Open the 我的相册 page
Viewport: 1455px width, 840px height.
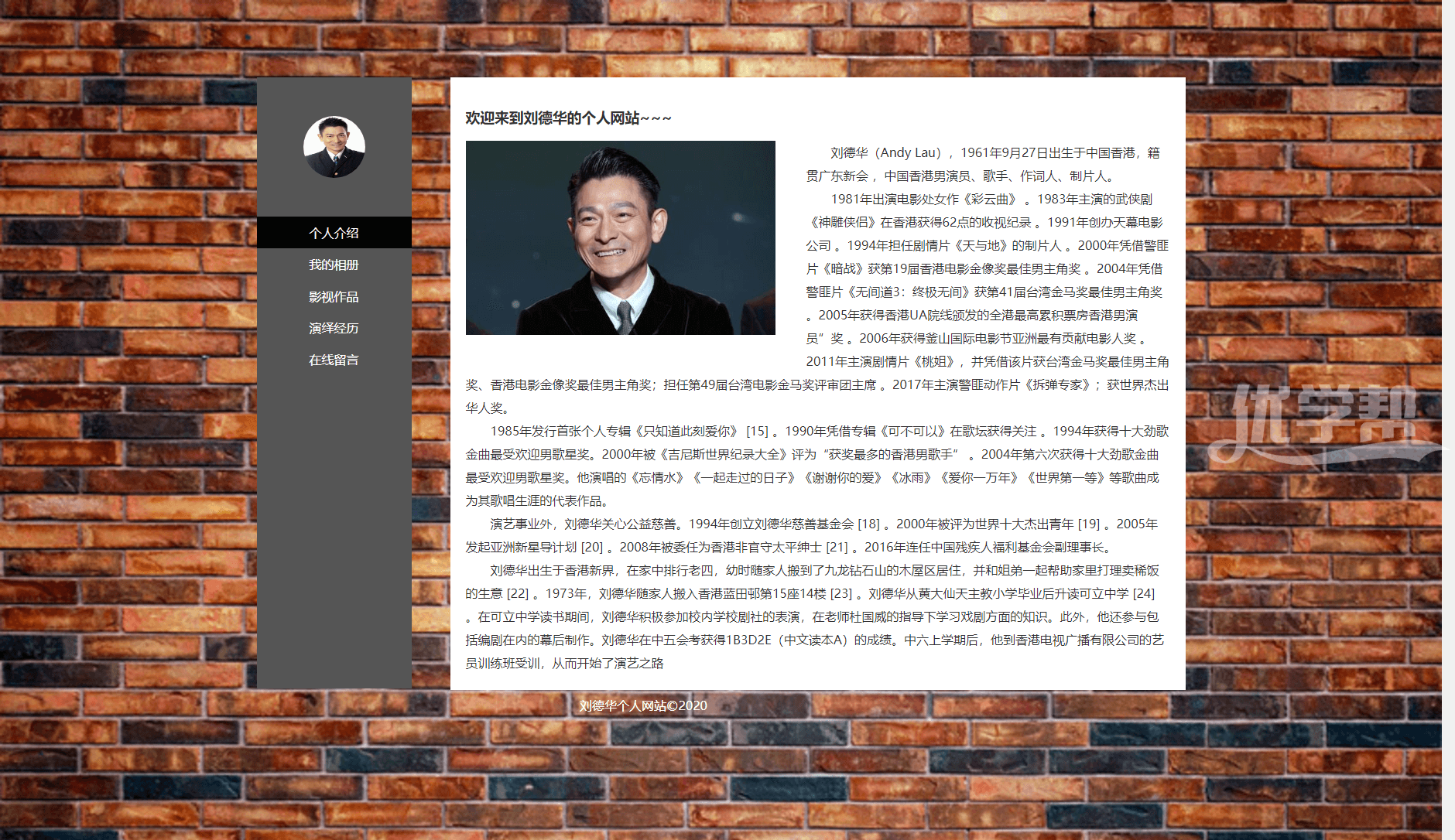(334, 265)
